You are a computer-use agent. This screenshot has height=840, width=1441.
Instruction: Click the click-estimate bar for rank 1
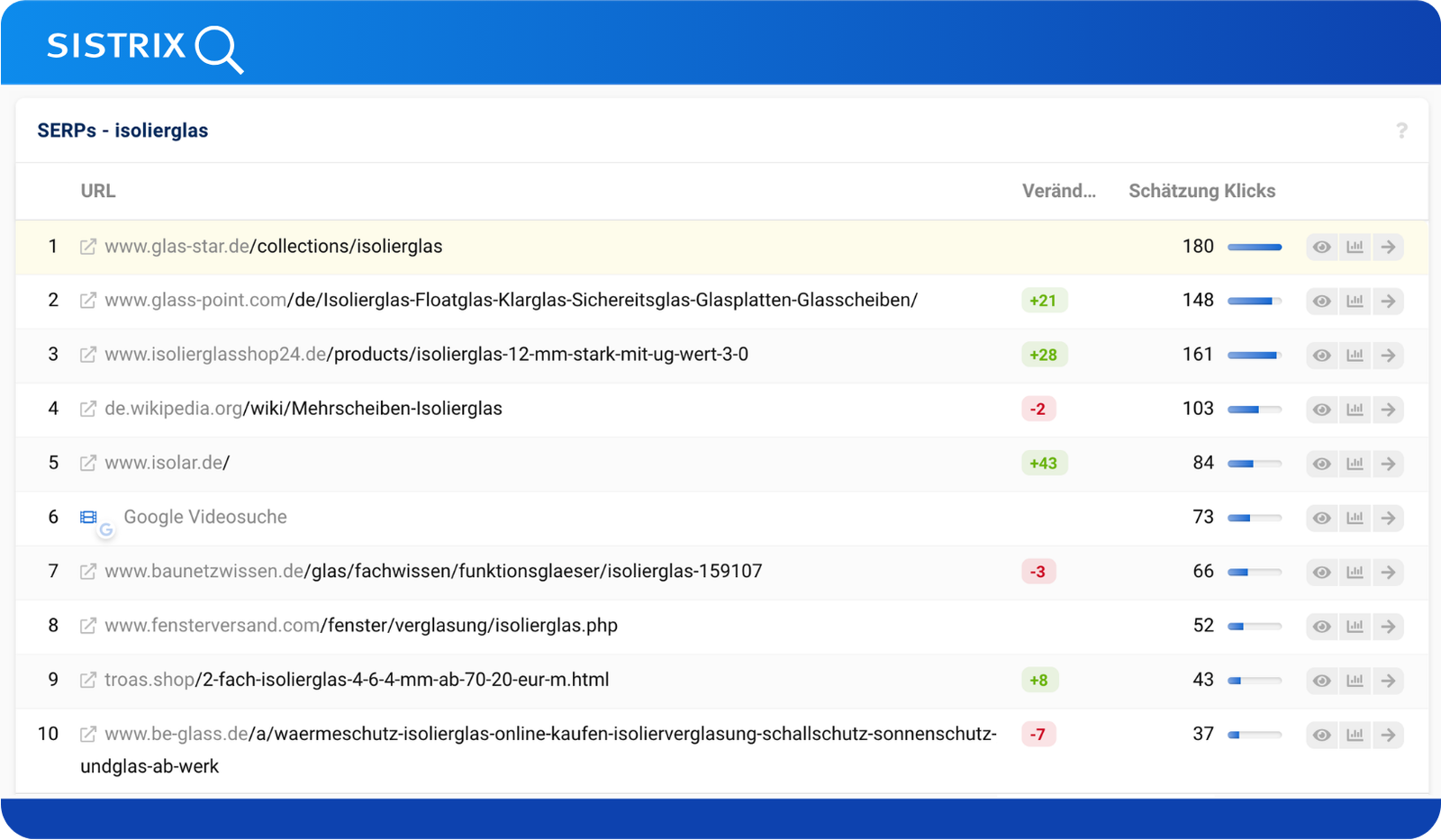click(x=1255, y=247)
